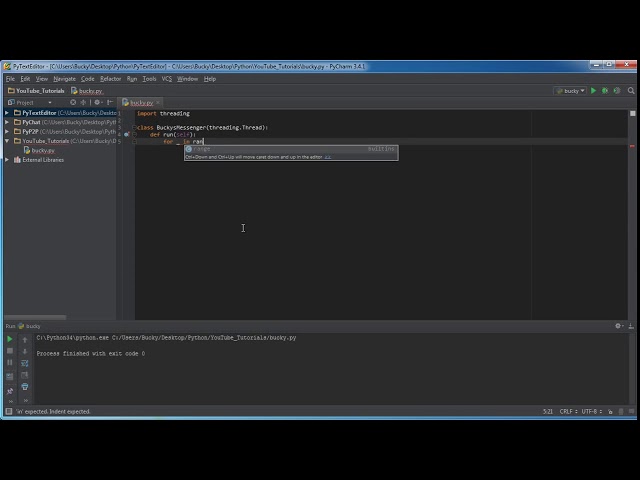Expand more actions below the print icon
Screen dimensions: 640x480
tap(26, 400)
